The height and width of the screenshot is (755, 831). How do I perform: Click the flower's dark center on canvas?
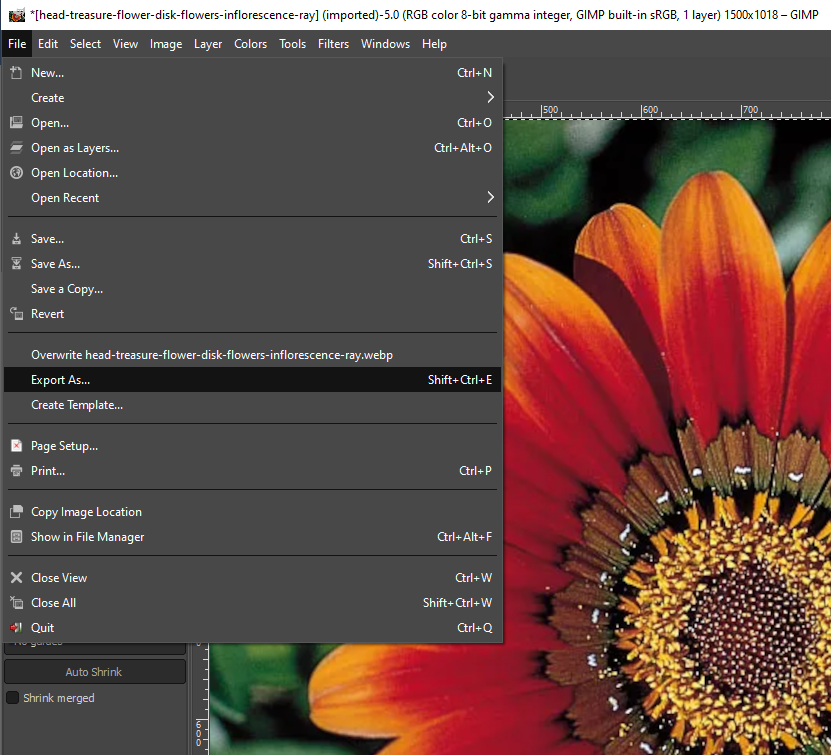click(x=750, y=630)
